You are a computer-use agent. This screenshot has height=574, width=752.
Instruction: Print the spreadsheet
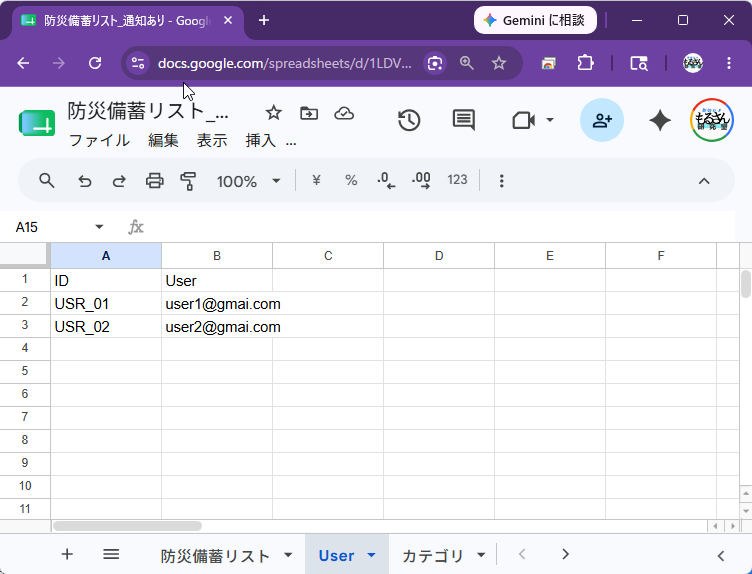click(154, 181)
